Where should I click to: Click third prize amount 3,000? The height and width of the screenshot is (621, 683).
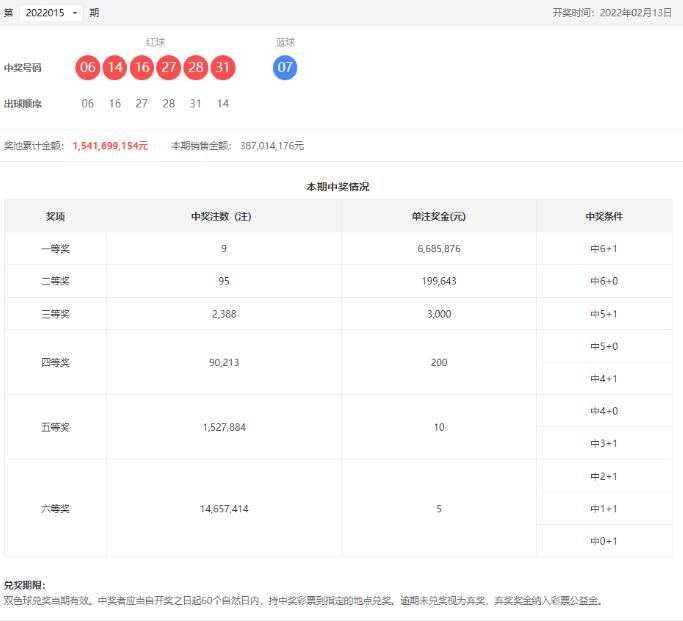pos(439,314)
